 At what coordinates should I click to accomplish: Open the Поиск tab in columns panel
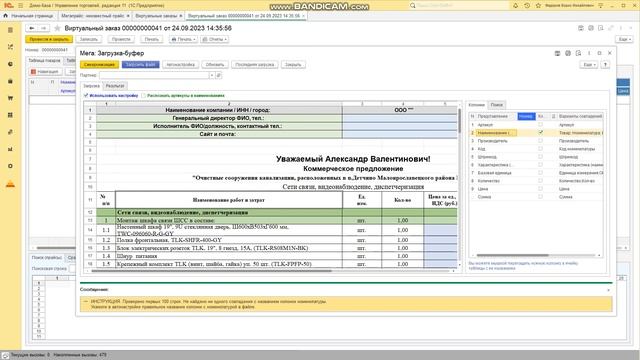(x=496, y=105)
